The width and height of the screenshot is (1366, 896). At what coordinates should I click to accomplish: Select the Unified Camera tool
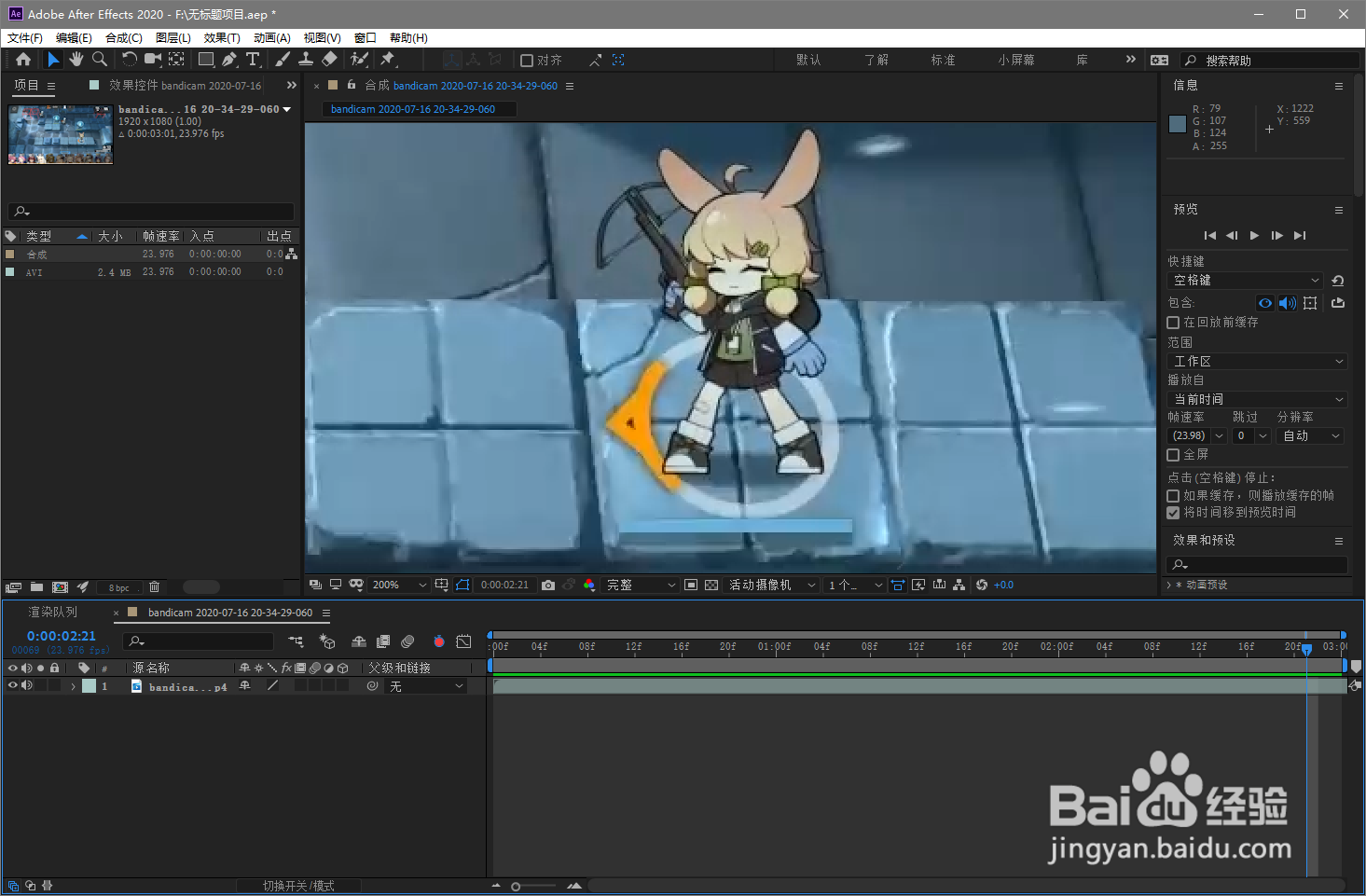click(153, 60)
